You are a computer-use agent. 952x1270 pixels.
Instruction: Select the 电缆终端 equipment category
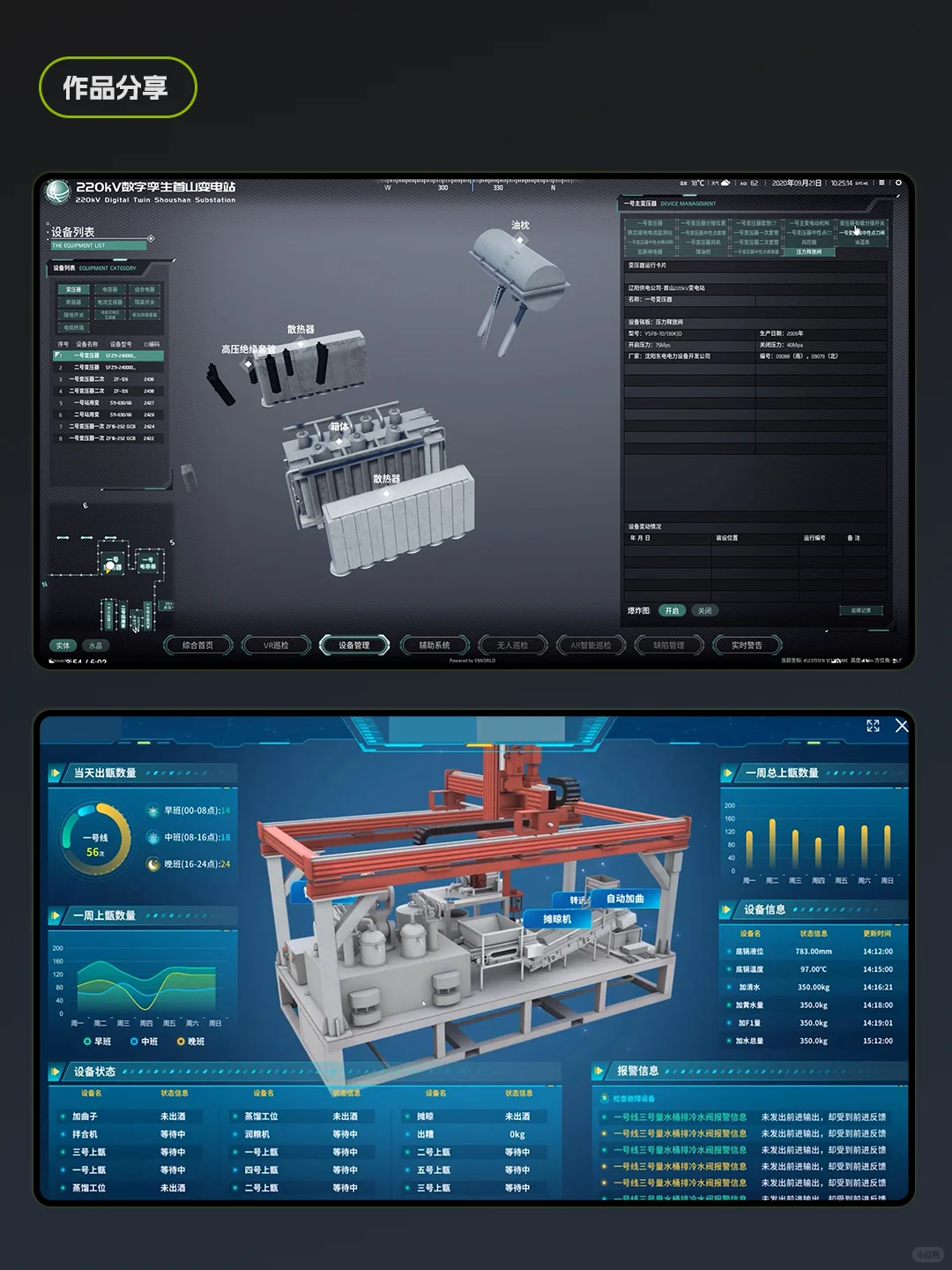click(x=74, y=327)
